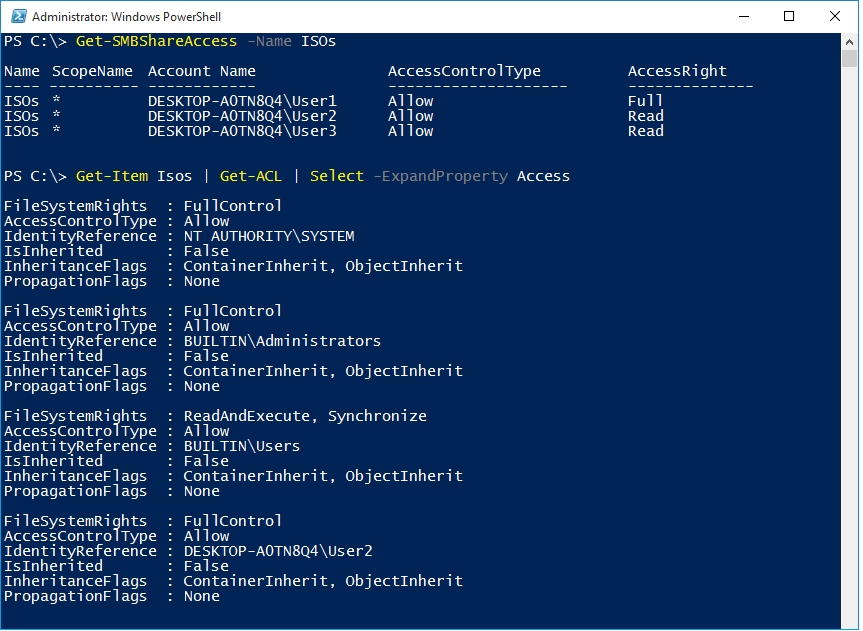Screen dimensions: 863x631
Task: Click the Account Name column header
Action: tap(201, 71)
